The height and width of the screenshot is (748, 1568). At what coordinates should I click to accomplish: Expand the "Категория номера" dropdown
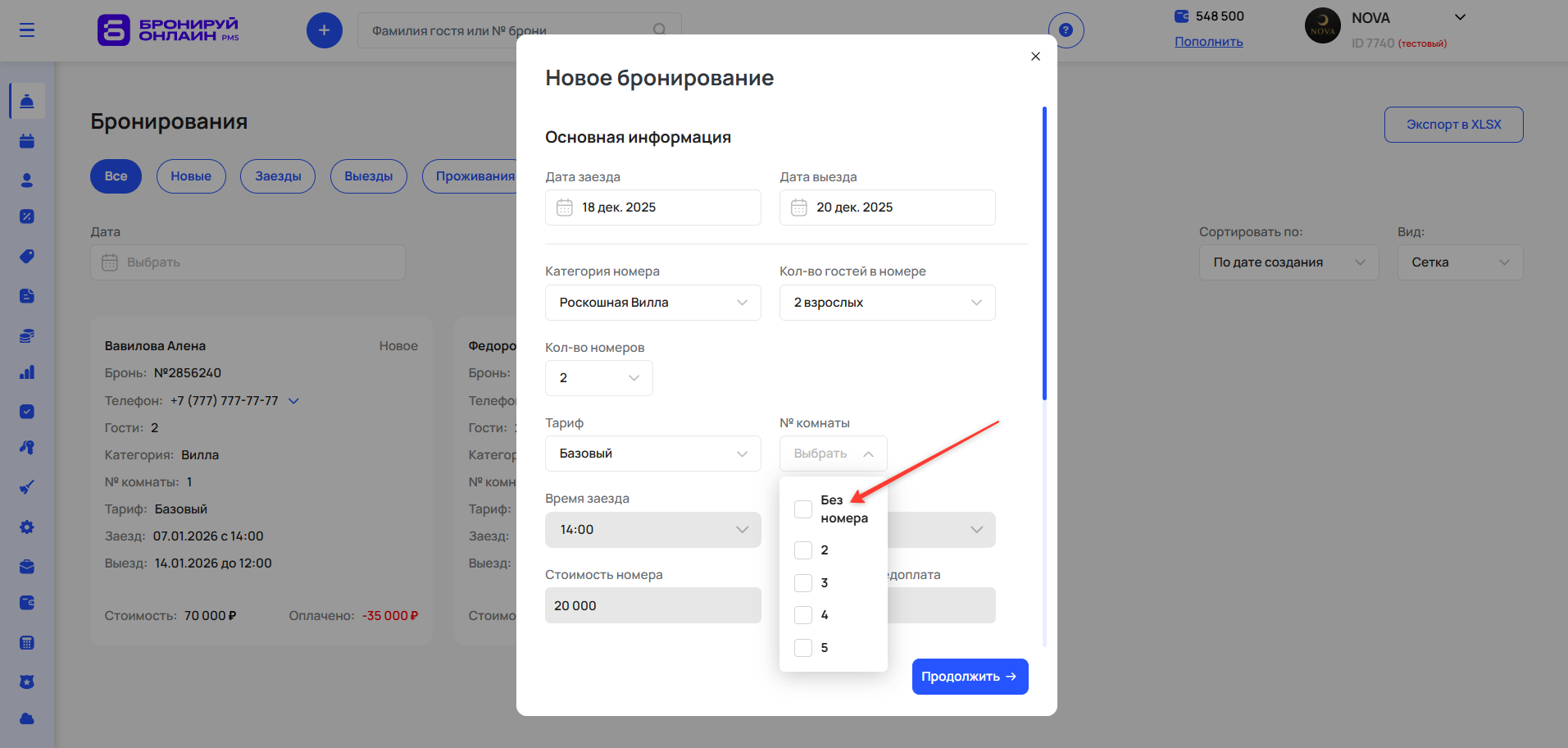coord(652,303)
